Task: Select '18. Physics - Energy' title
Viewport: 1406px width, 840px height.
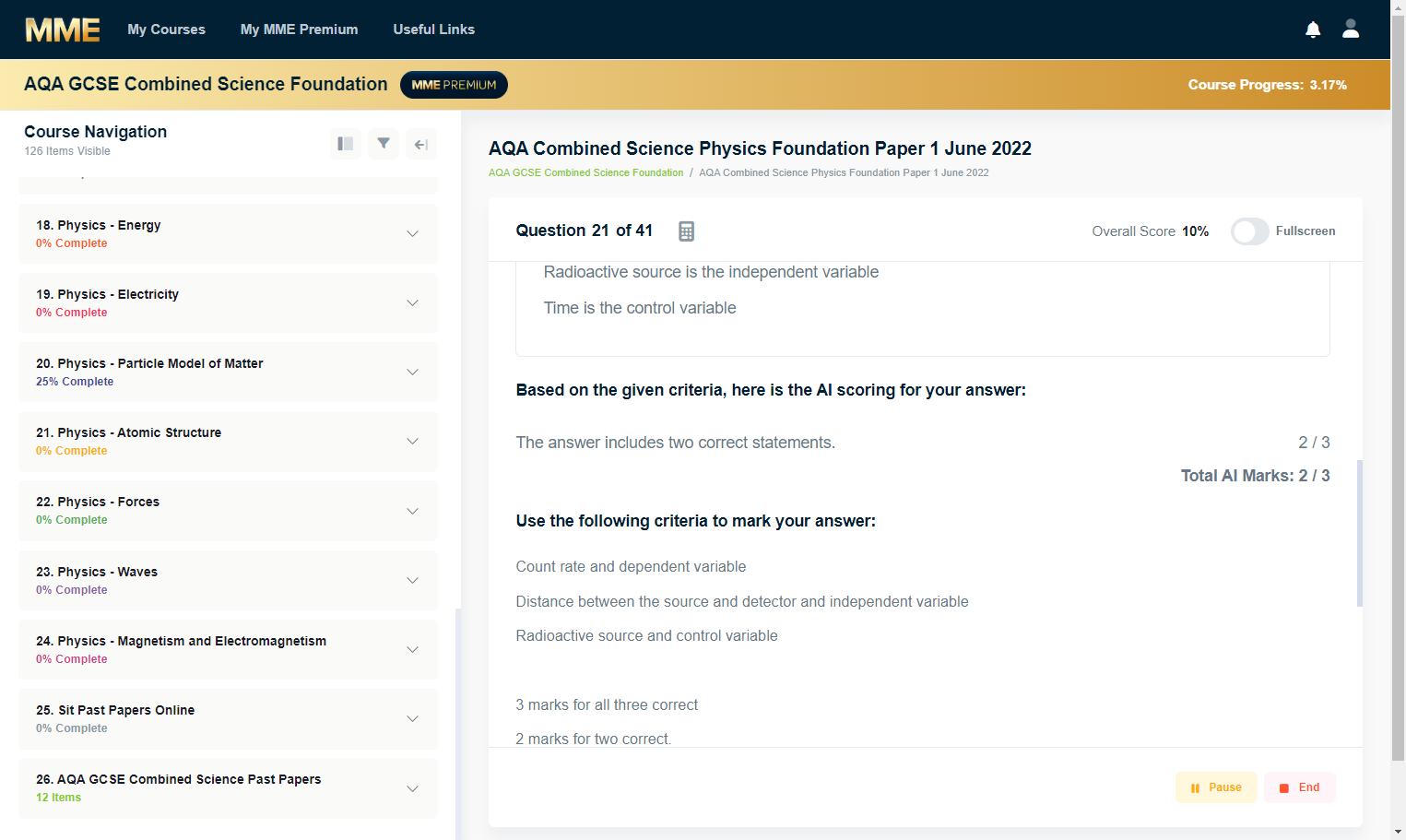Action: 98,225
